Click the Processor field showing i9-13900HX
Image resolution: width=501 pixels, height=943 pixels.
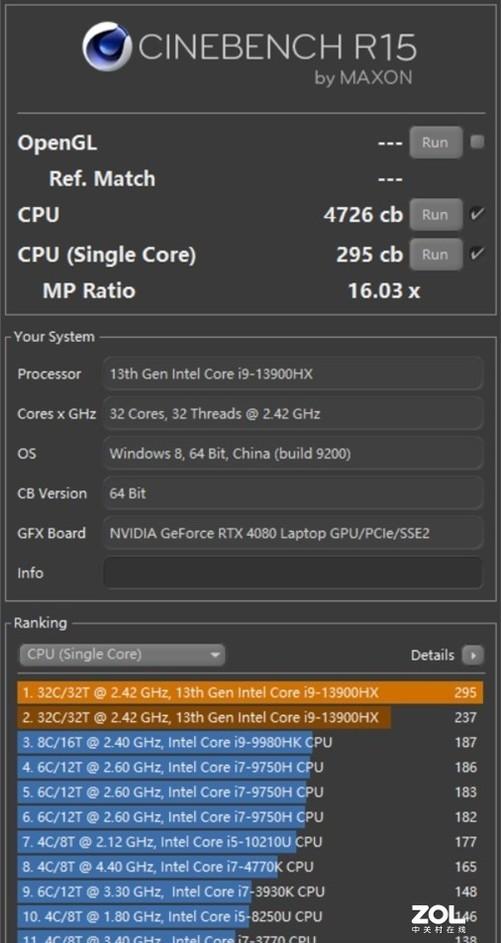point(293,373)
